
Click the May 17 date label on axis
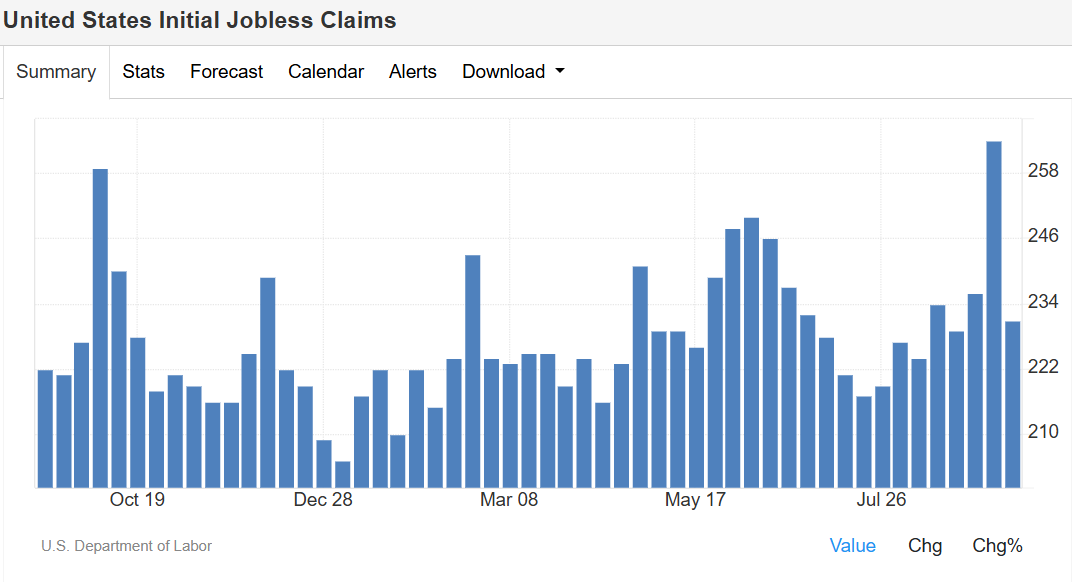(695, 500)
